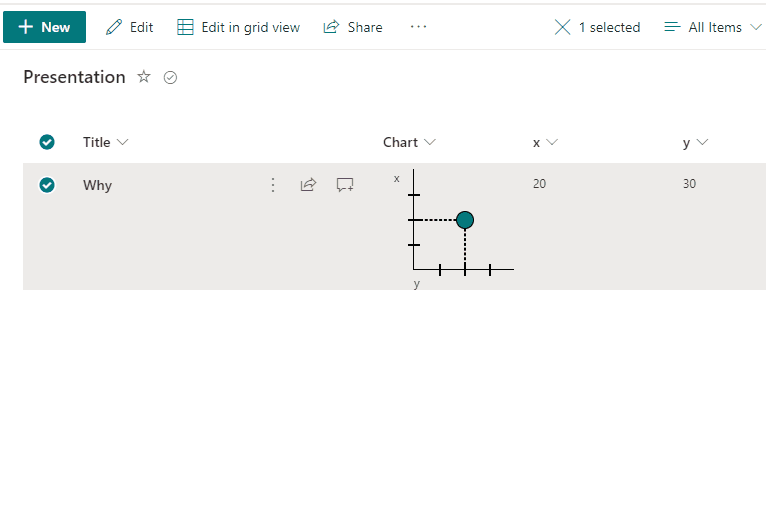
Task: Click the teal data point in chart
Action: coord(465,220)
